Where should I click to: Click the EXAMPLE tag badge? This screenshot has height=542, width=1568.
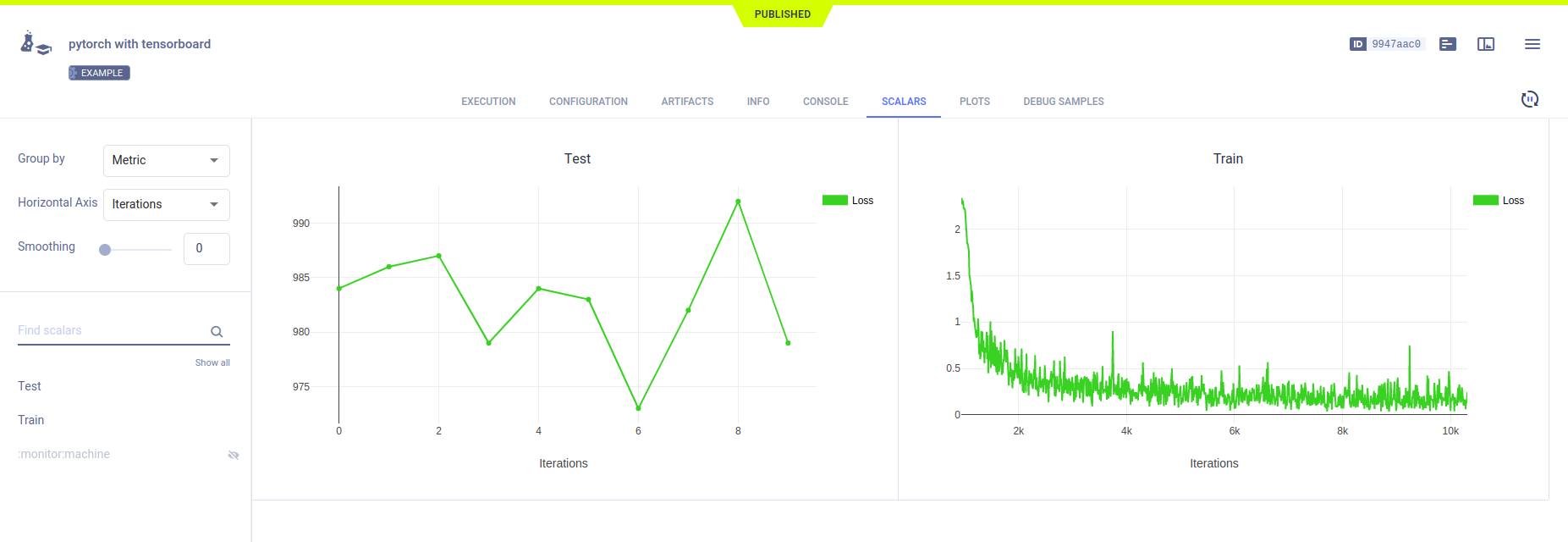(99, 73)
